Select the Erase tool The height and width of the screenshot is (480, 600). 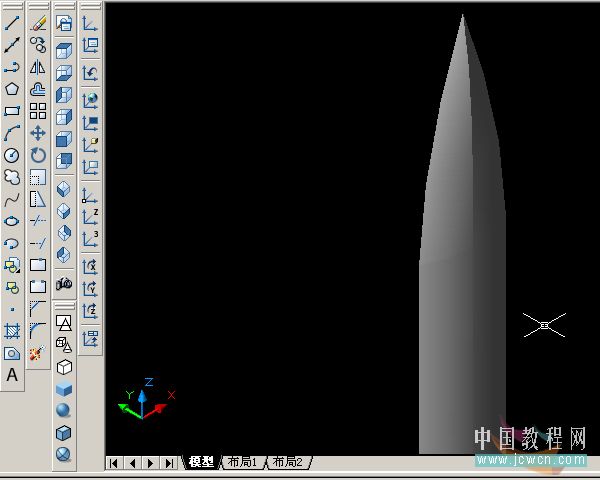[x=38, y=22]
